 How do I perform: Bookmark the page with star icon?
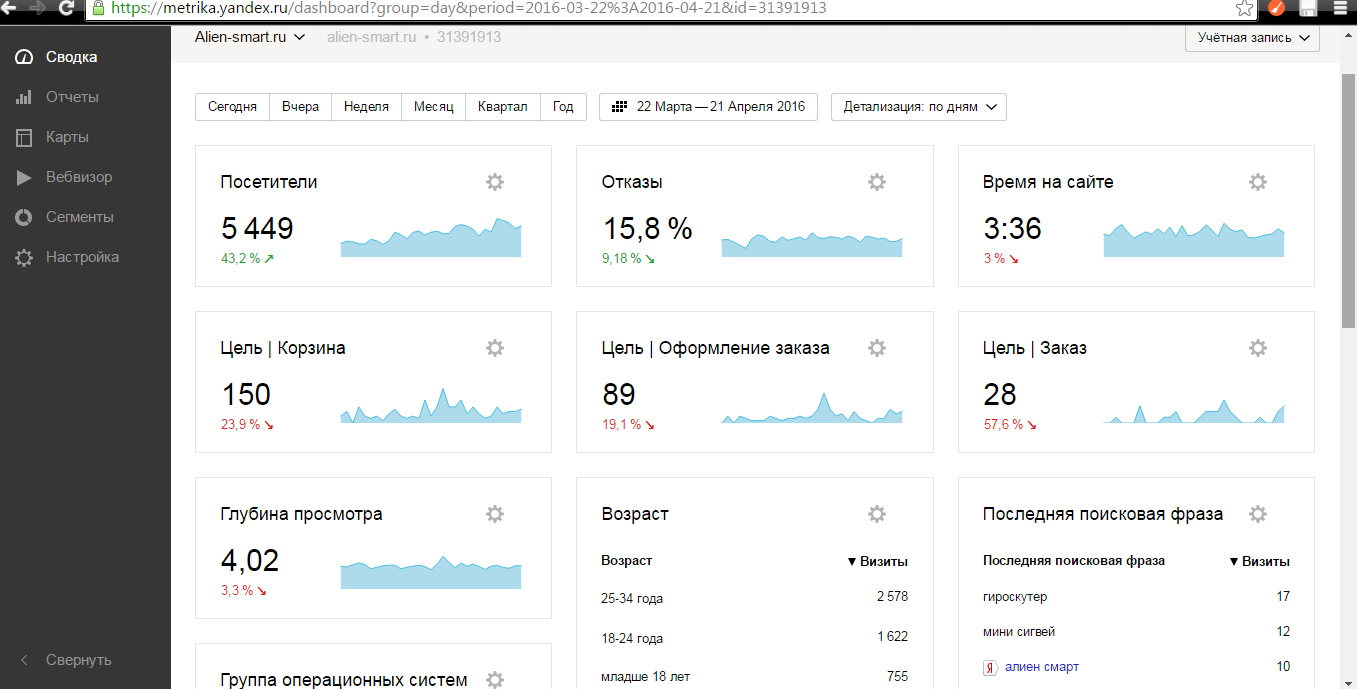tap(1244, 8)
